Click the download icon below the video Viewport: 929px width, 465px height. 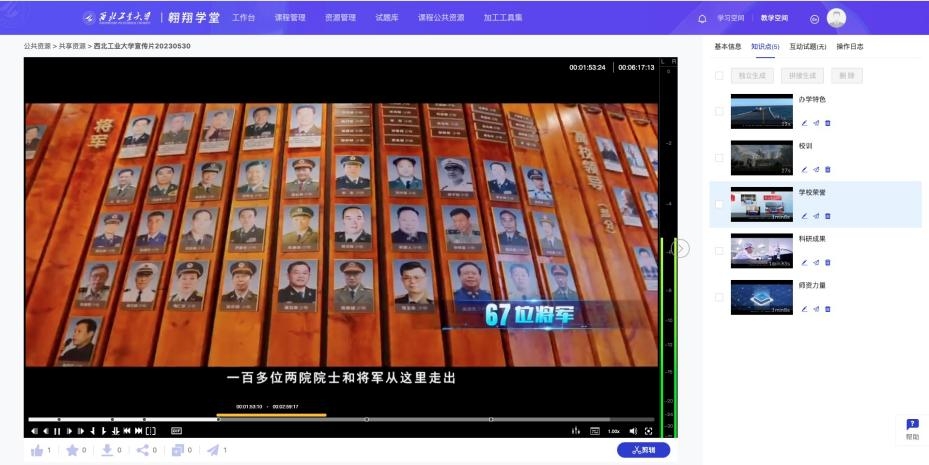(107, 451)
